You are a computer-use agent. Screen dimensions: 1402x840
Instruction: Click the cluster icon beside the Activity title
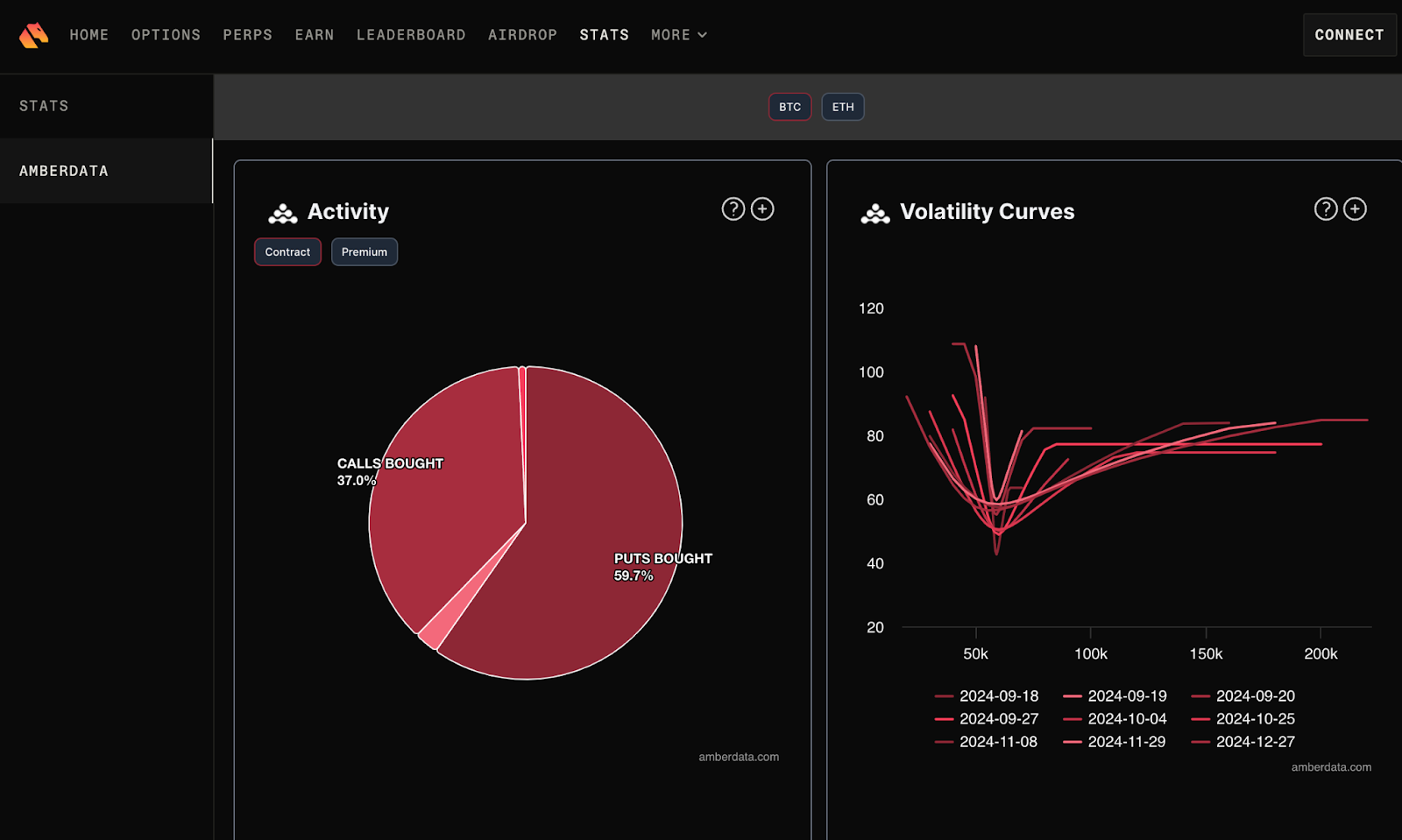[282, 212]
